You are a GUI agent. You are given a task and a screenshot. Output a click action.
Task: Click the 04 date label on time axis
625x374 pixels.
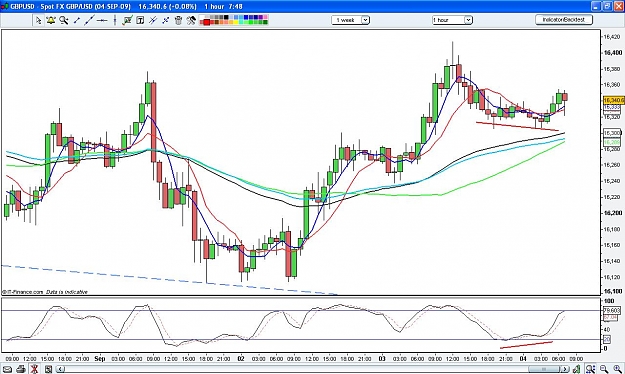[523, 358]
